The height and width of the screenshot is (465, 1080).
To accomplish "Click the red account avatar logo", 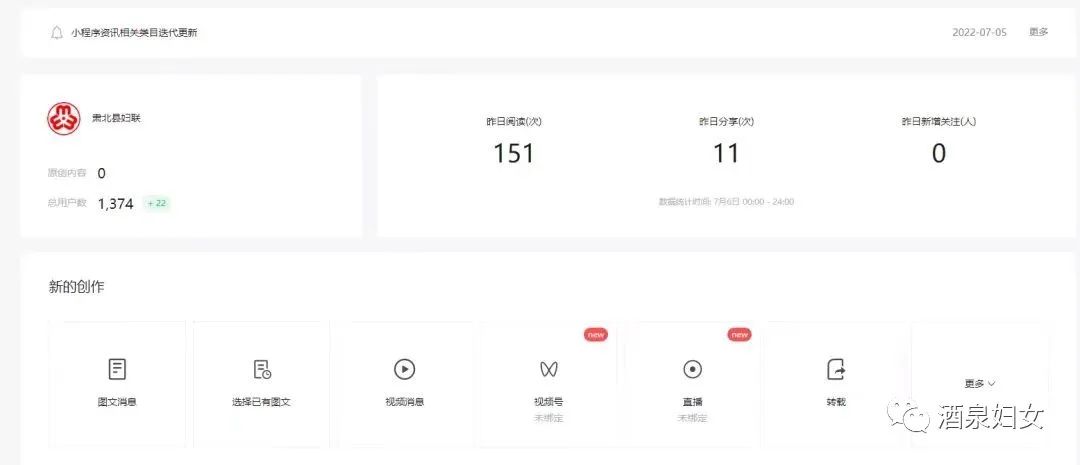I will point(64,118).
